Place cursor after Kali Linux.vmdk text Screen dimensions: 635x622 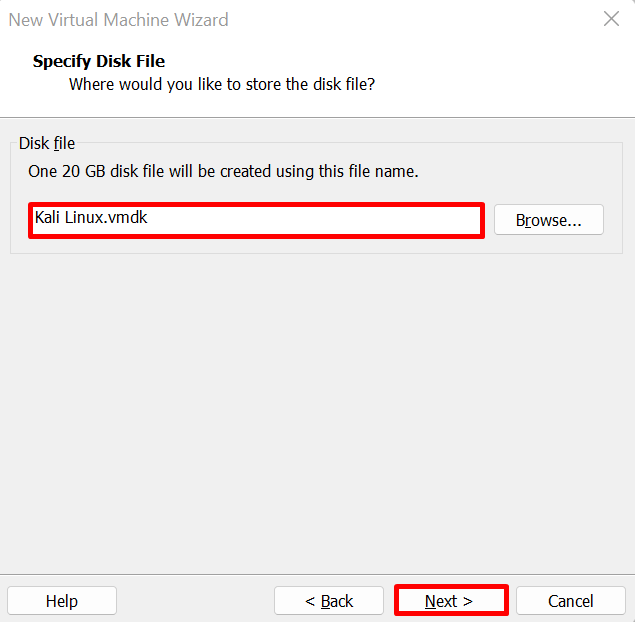pyautogui.click(x=148, y=217)
